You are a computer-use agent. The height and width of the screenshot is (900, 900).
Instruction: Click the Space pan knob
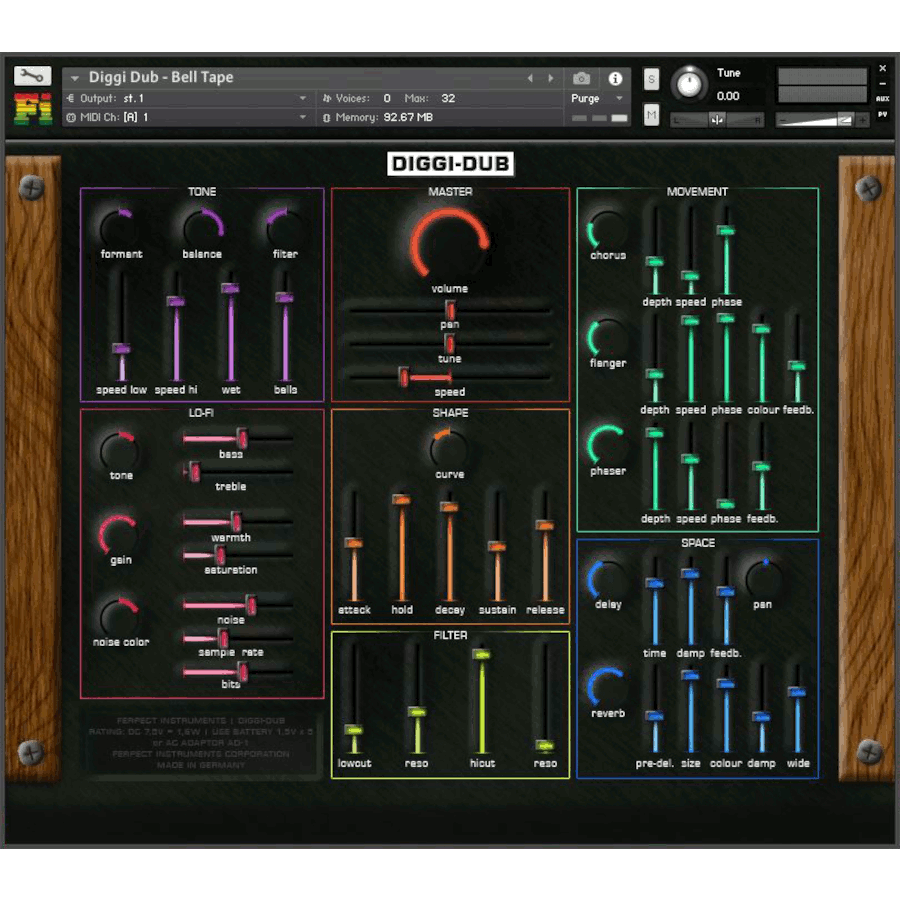click(x=763, y=579)
